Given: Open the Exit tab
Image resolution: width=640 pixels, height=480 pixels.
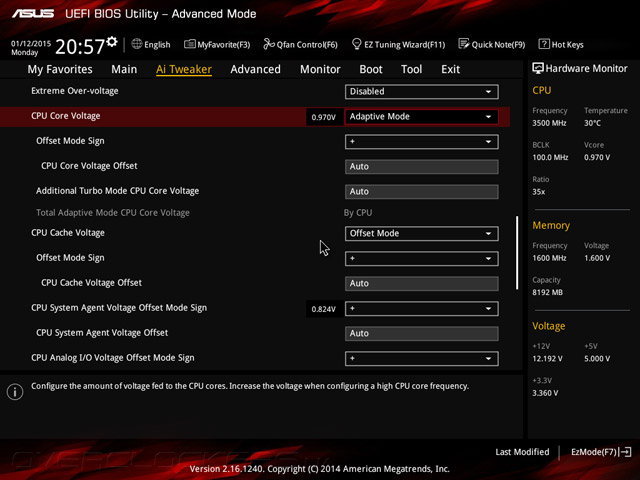Looking at the screenshot, I should tap(450, 69).
